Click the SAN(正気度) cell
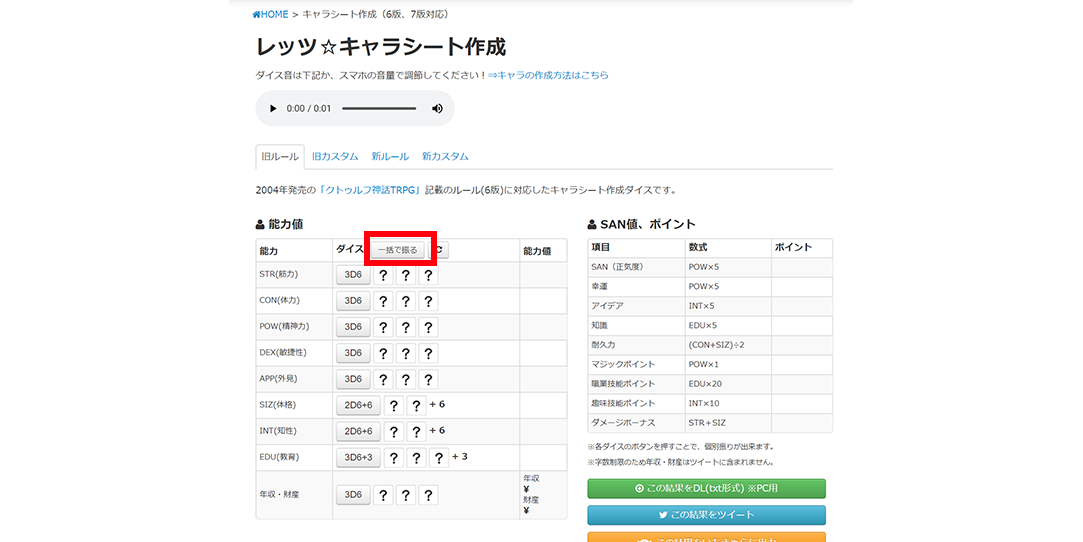Image resolution: width=1083 pixels, height=542 pixels. [x=636, y=267]
